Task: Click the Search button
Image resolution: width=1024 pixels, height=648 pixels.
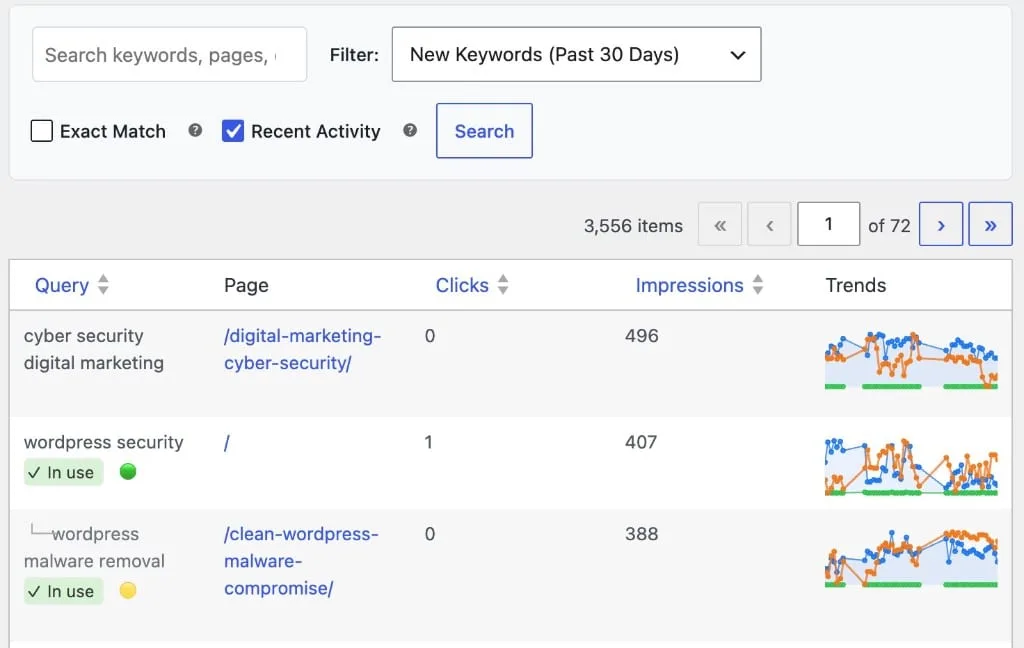Action: 484,131
